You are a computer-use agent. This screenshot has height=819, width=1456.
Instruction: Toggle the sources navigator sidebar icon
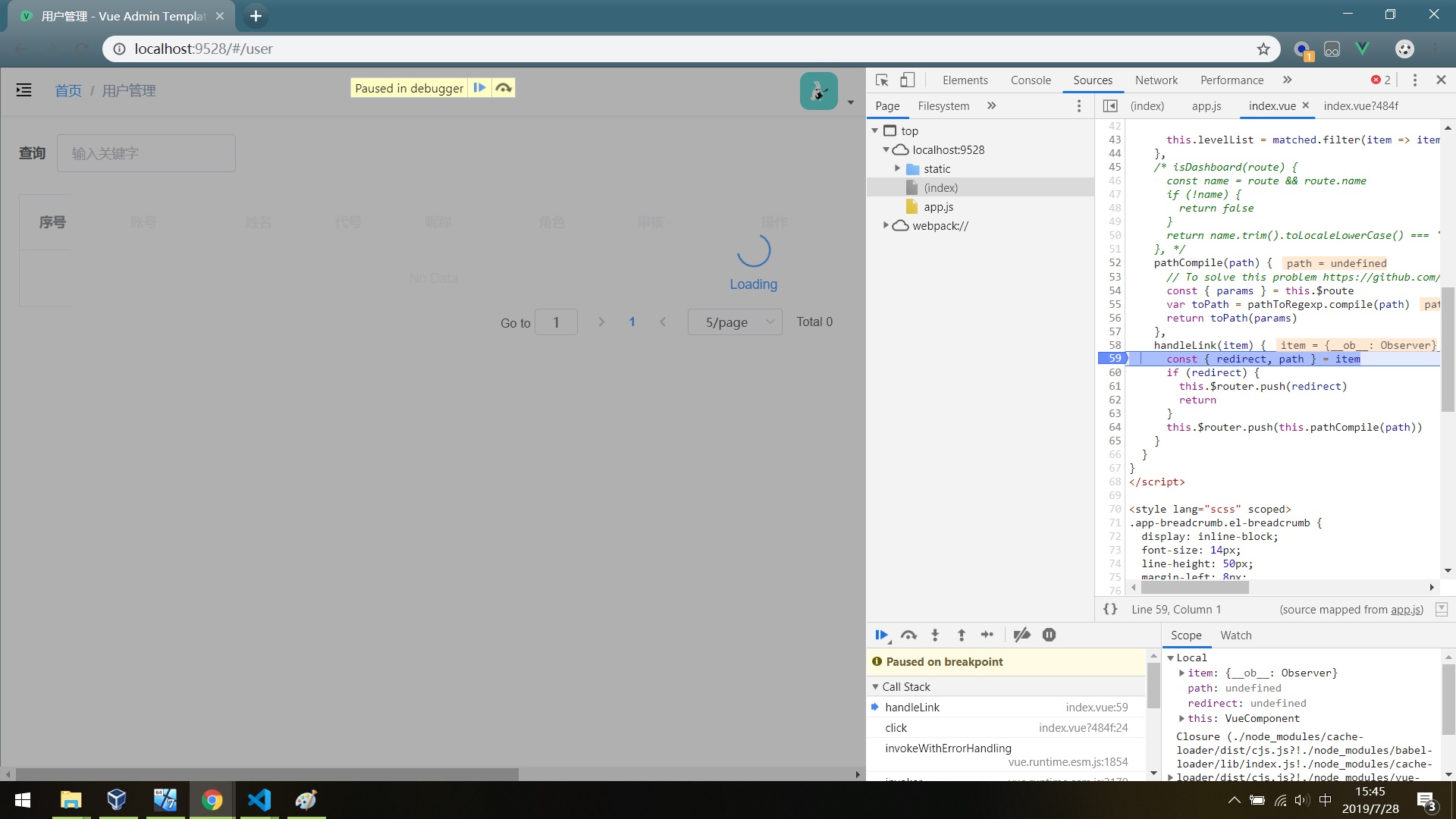pos(1110,106)
